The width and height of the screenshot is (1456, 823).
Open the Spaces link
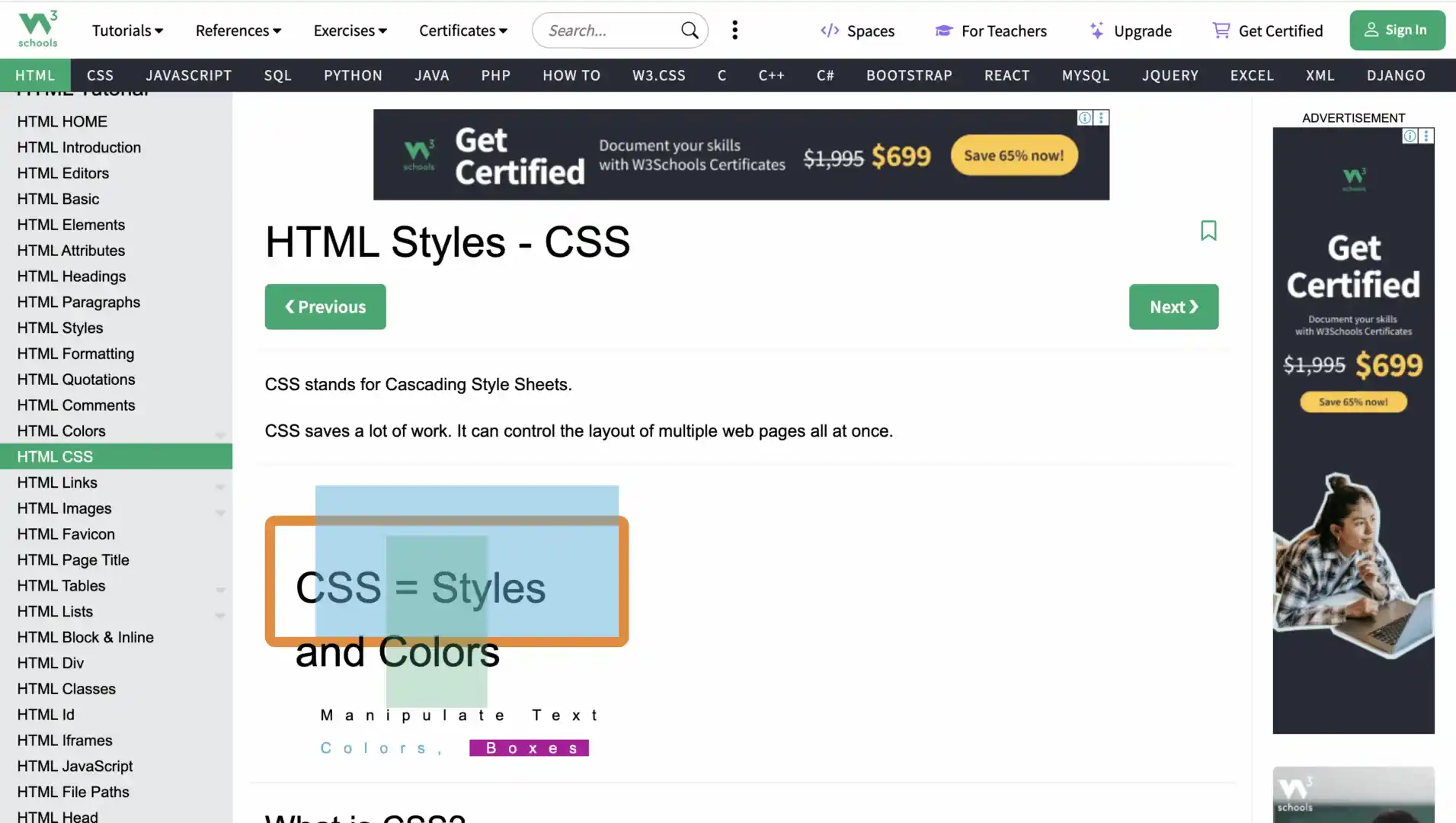[x=857, y=30]
